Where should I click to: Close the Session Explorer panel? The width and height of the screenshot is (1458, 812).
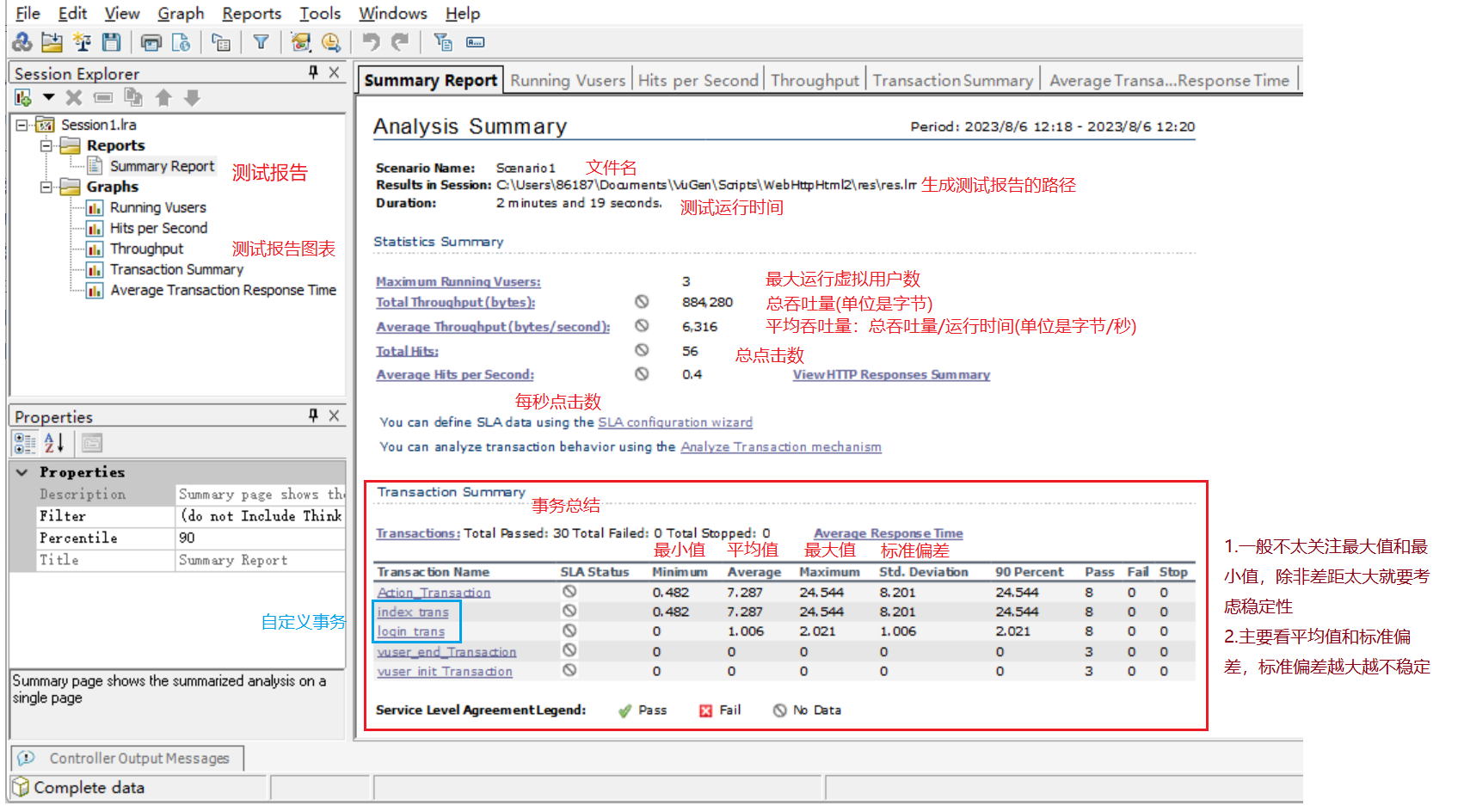coord(334,73)
